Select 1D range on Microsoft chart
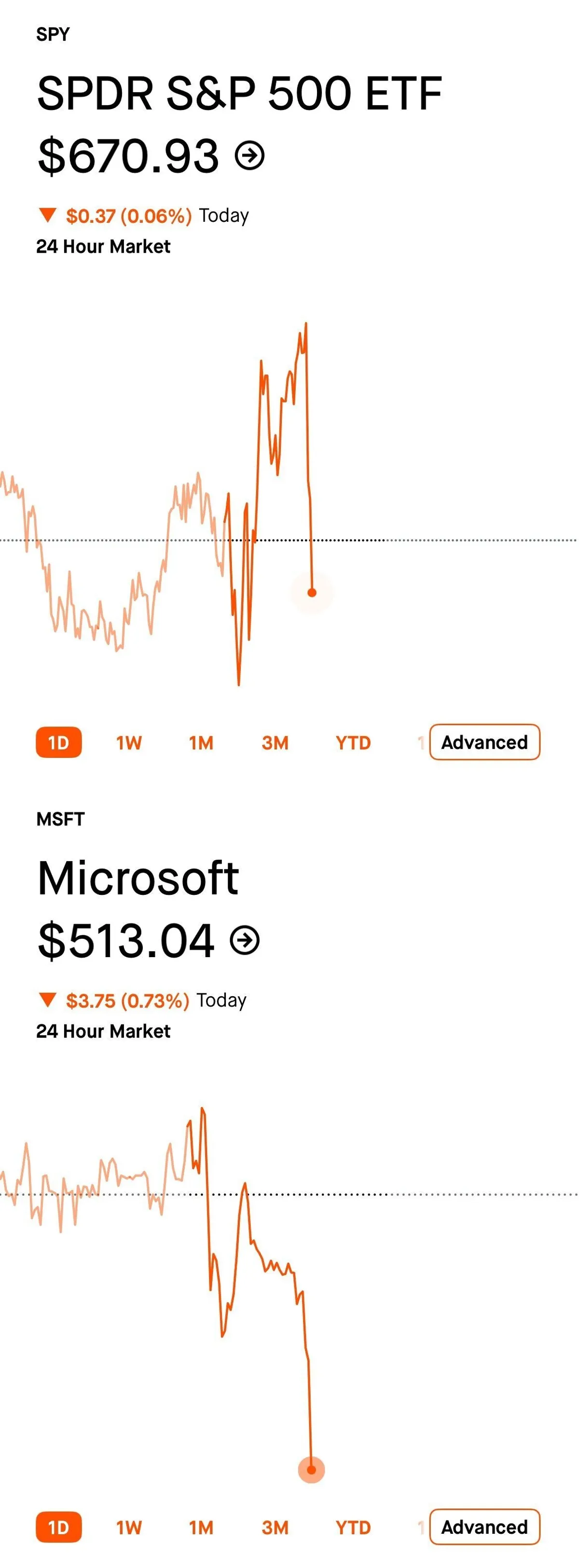 click(58, 1527)
